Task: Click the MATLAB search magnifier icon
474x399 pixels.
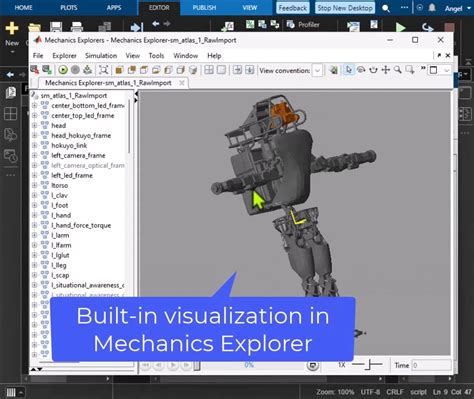Action: [x=386, y=8]
